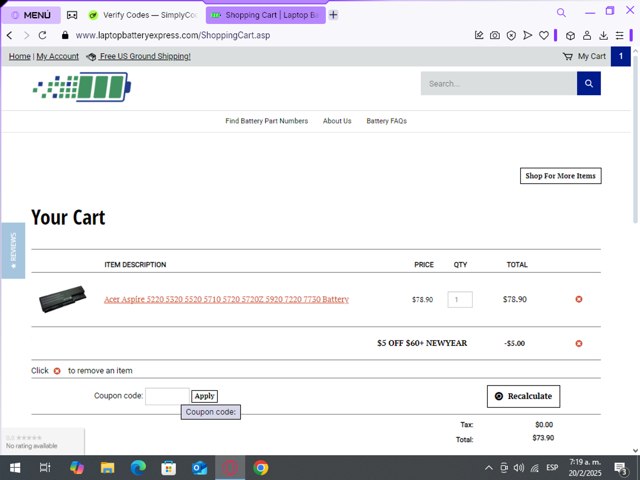The height and width of the screenshot is (480, 640).
Task: Open the notifications center icon
Action: coord(621,468)
